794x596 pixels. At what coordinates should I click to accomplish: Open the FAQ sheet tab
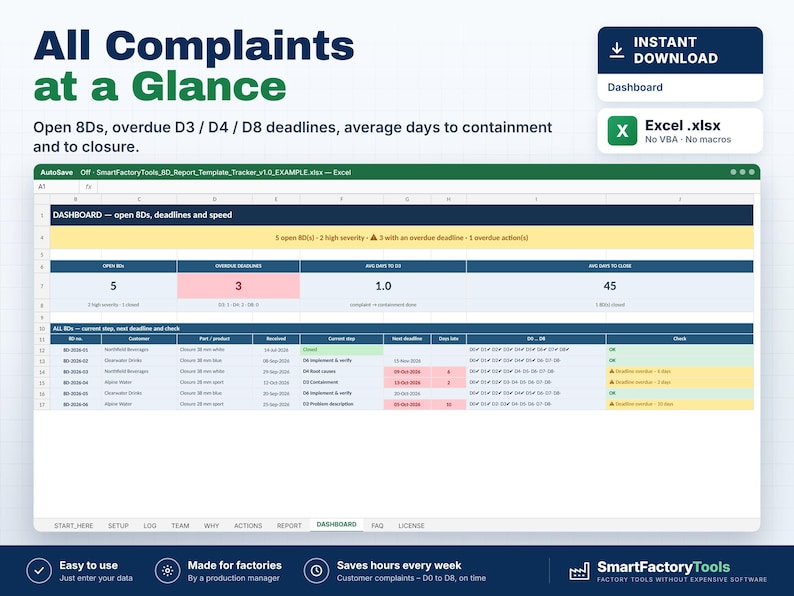tap(377, 526)
